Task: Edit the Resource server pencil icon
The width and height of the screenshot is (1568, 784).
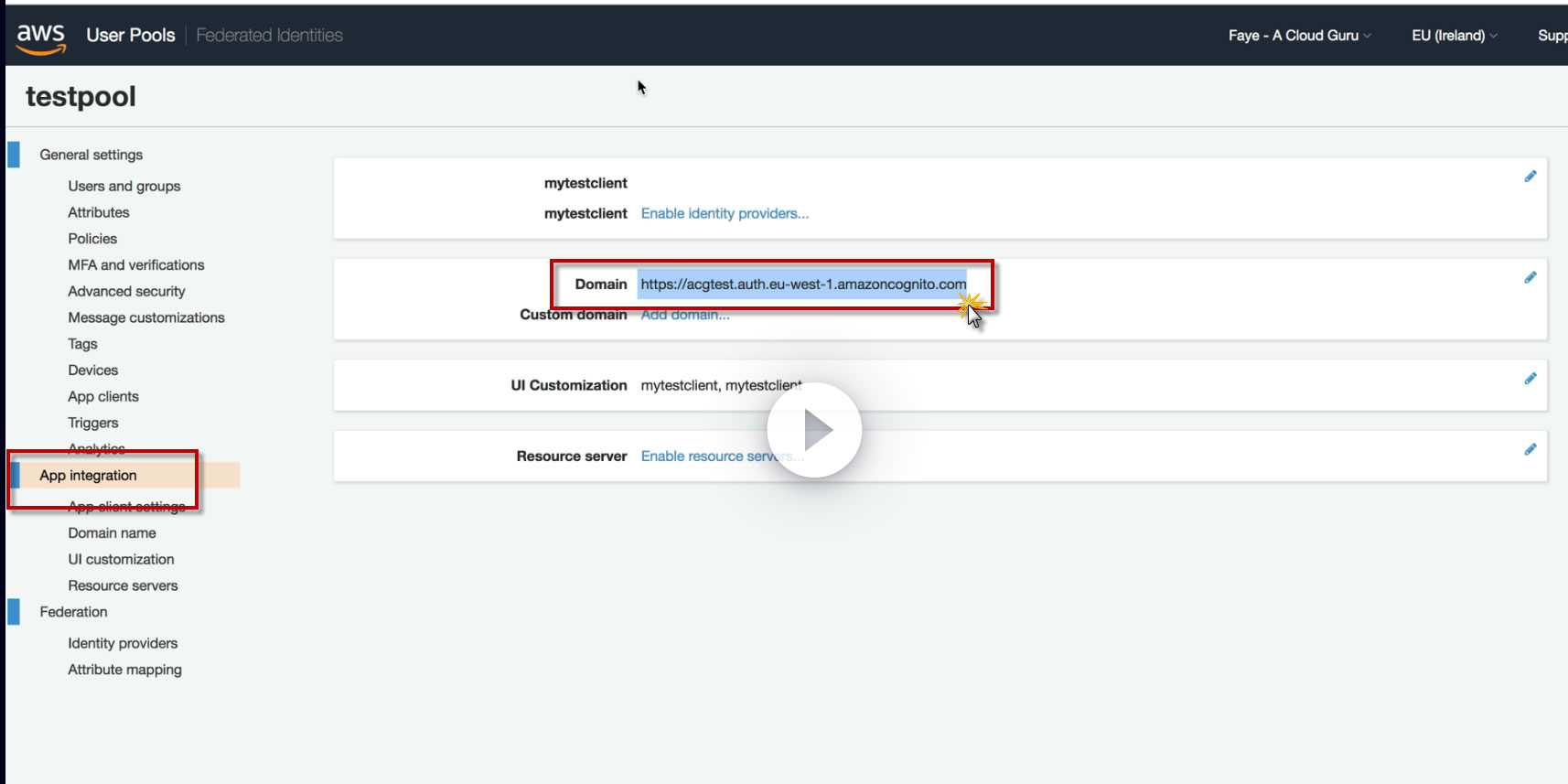Action: (1530, 449)
